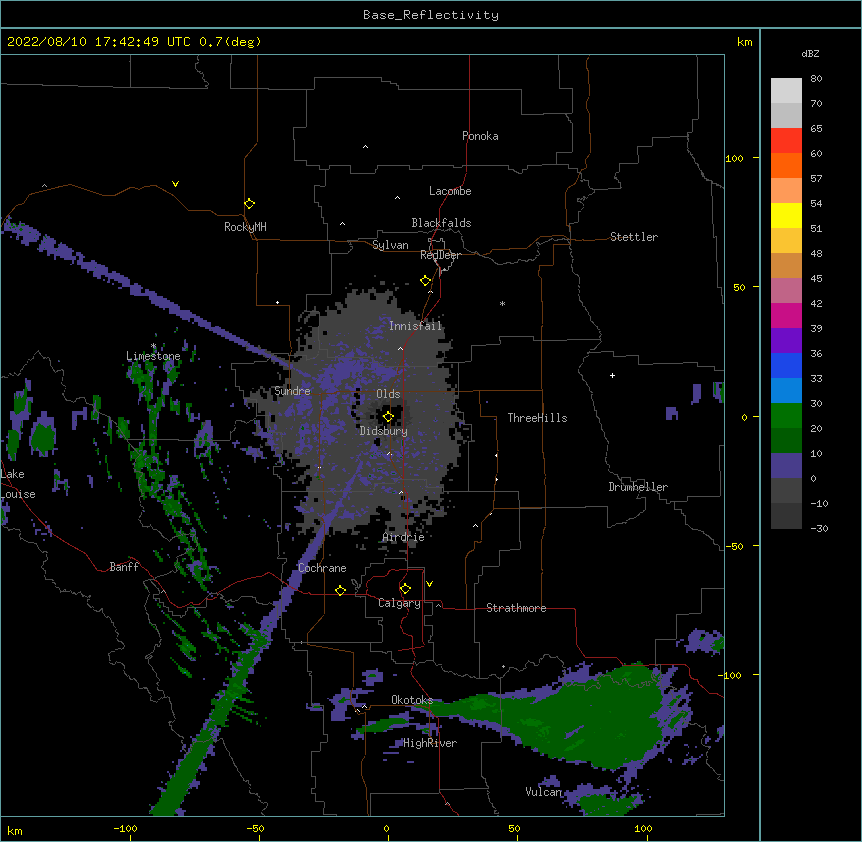Click the Limestone label
The image size is (862, 842).
[x=153, y=356]
